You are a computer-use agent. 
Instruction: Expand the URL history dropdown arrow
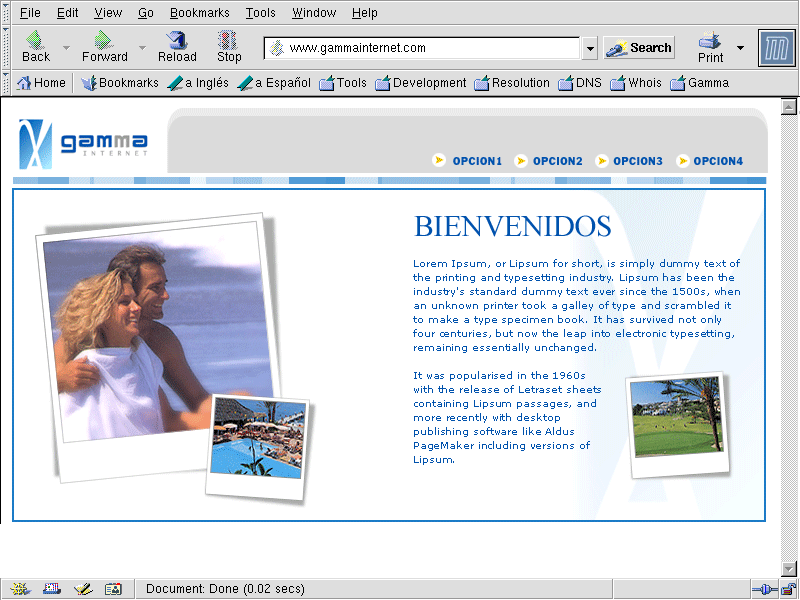(x=590, y=48)
